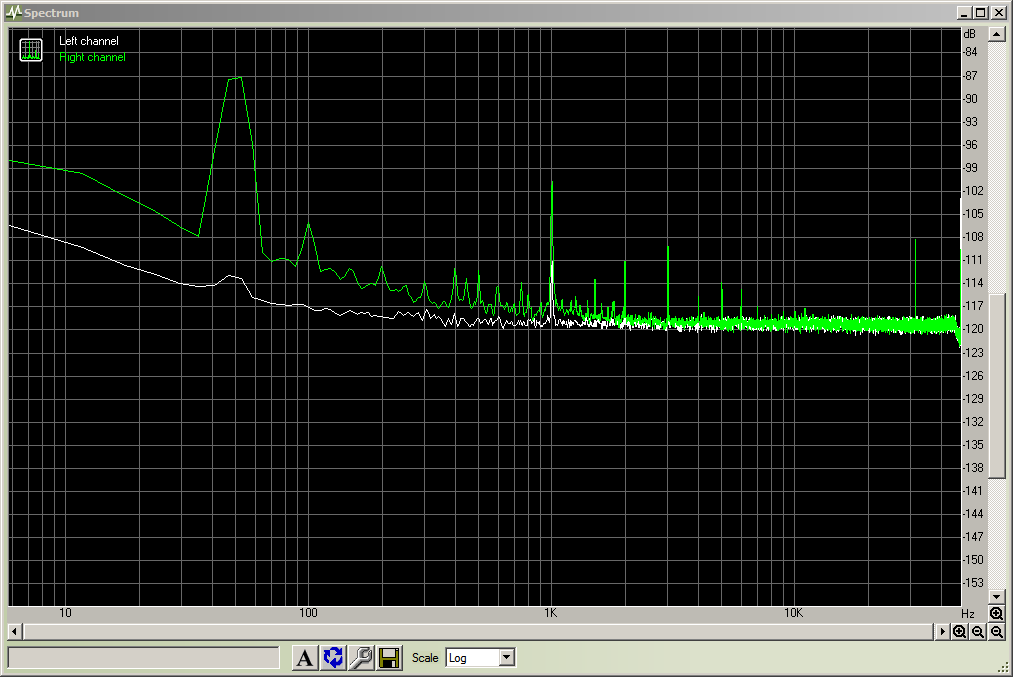The width and height of the screenshot is (1013, 677).
Task: Open the wrench settings icon
Action: [361, 658]
